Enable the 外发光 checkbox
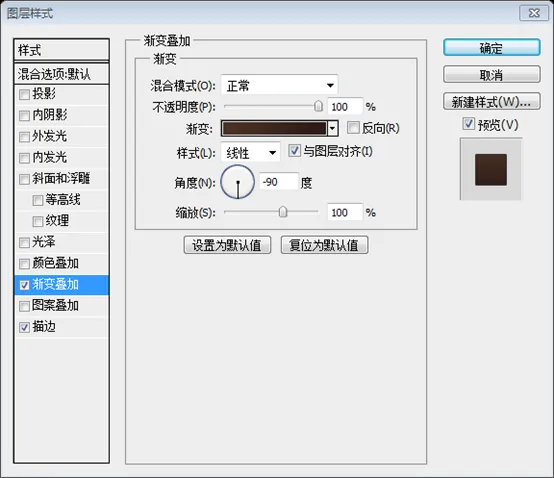The height and width of the screenshot is (478, 554). tap(24, 137)
